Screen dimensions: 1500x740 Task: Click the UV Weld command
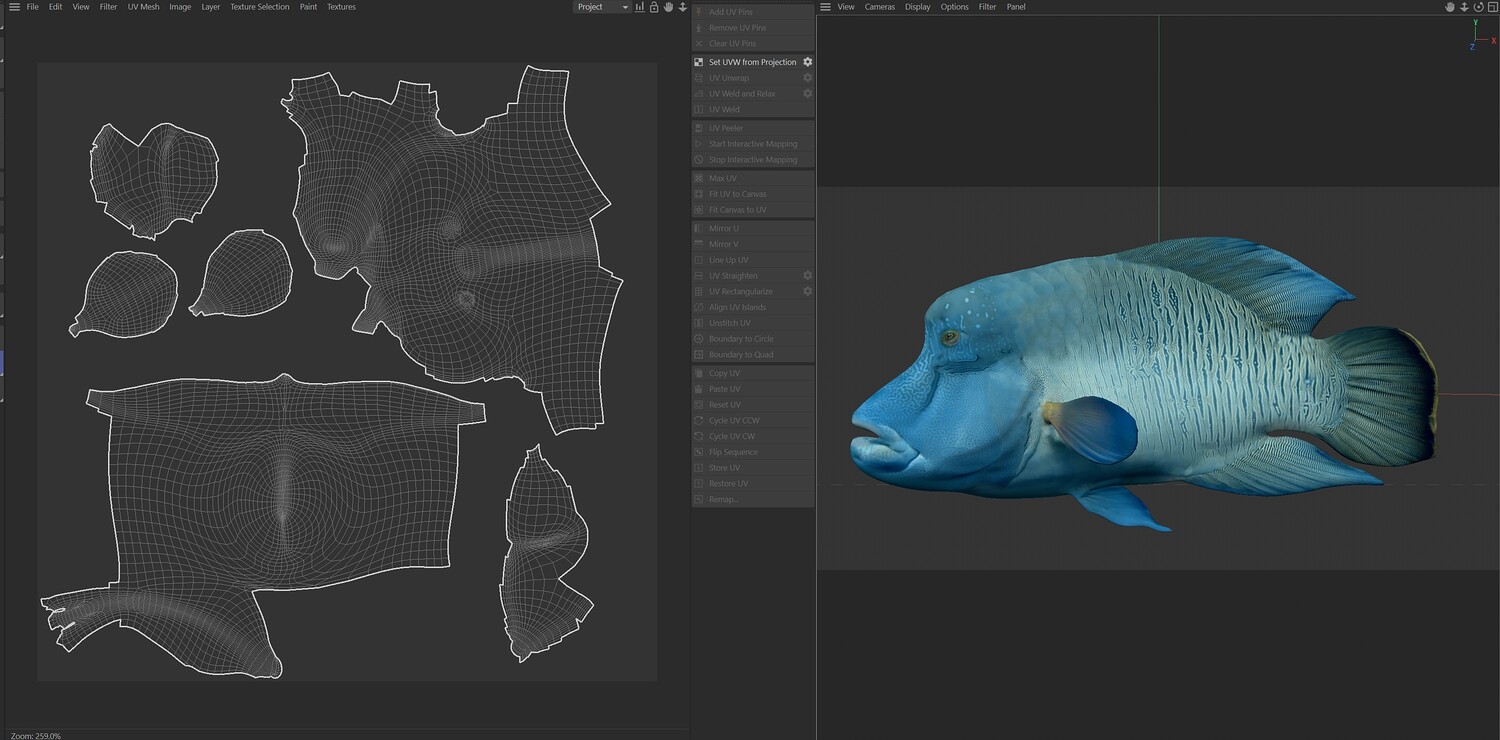(753, 110)
